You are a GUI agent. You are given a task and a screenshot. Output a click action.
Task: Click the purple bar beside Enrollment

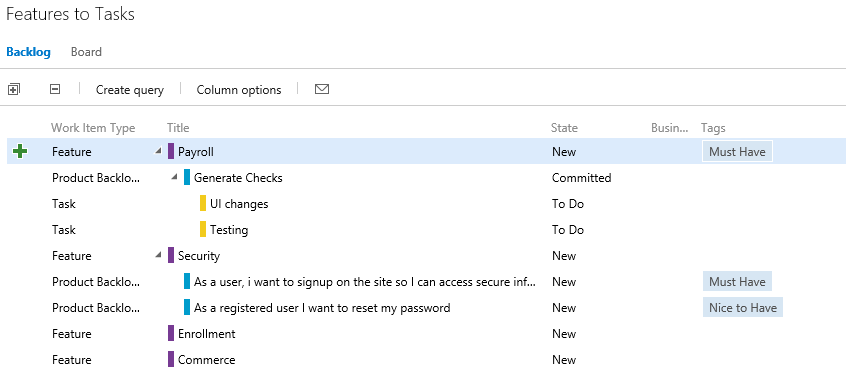click(x=171, y=333)
